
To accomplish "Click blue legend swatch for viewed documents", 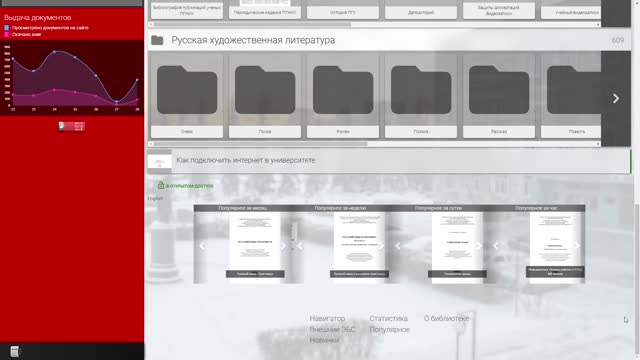I will [x=6, y=28].
